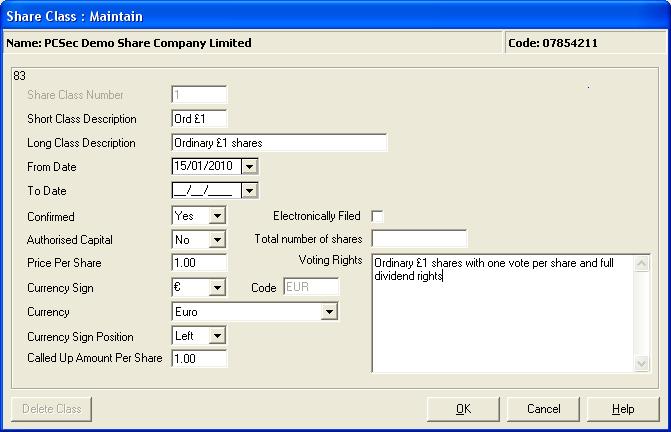Image resolution: width=671 pixels, height=432 pixels.
Task: Expand the Confirmed Yes dropdown
Action: (x=217, y=216)
